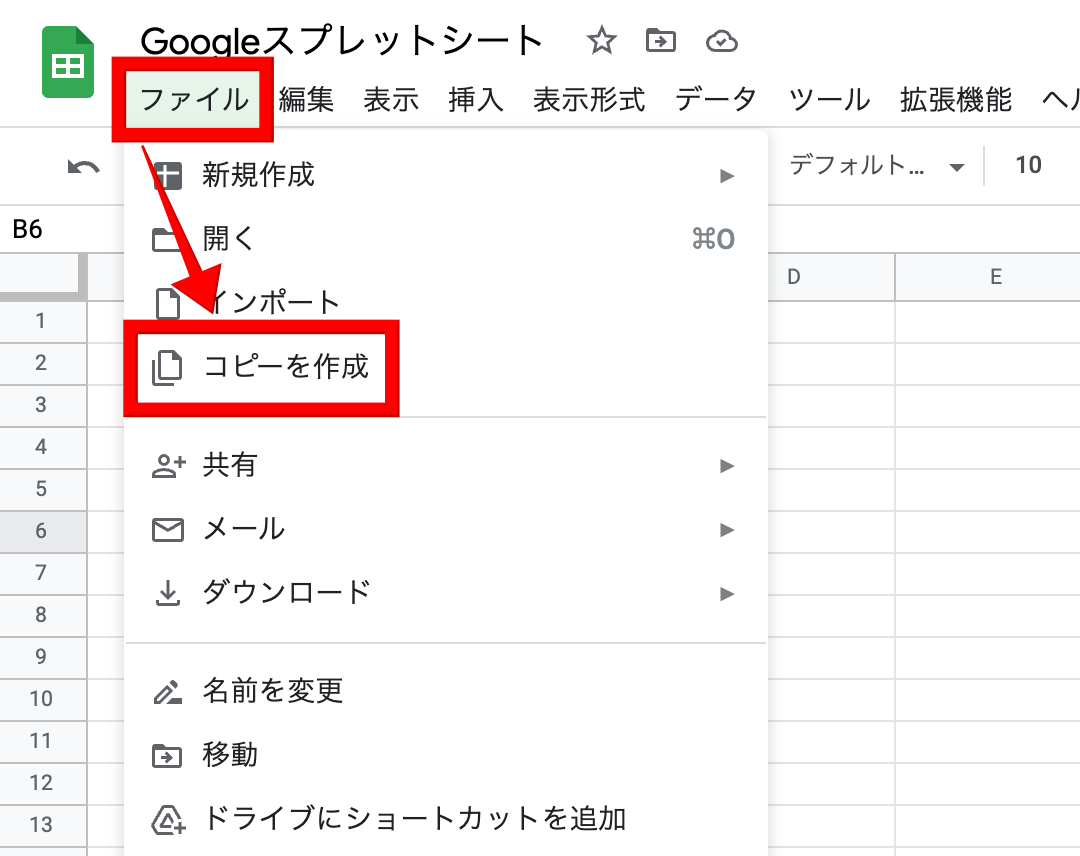Image resolution: width=1080 pixels, height=856 pixels.
Task: Select row 3 header
Action: pos(43,405)
